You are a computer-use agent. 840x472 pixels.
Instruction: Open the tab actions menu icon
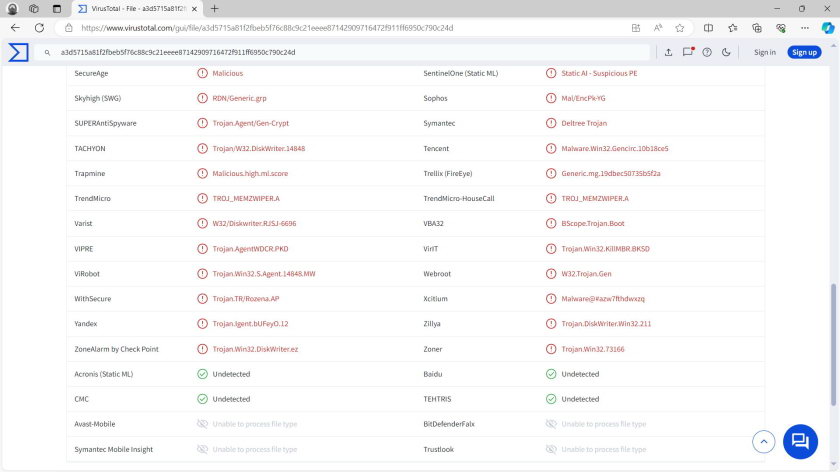[x=56, y=9]
